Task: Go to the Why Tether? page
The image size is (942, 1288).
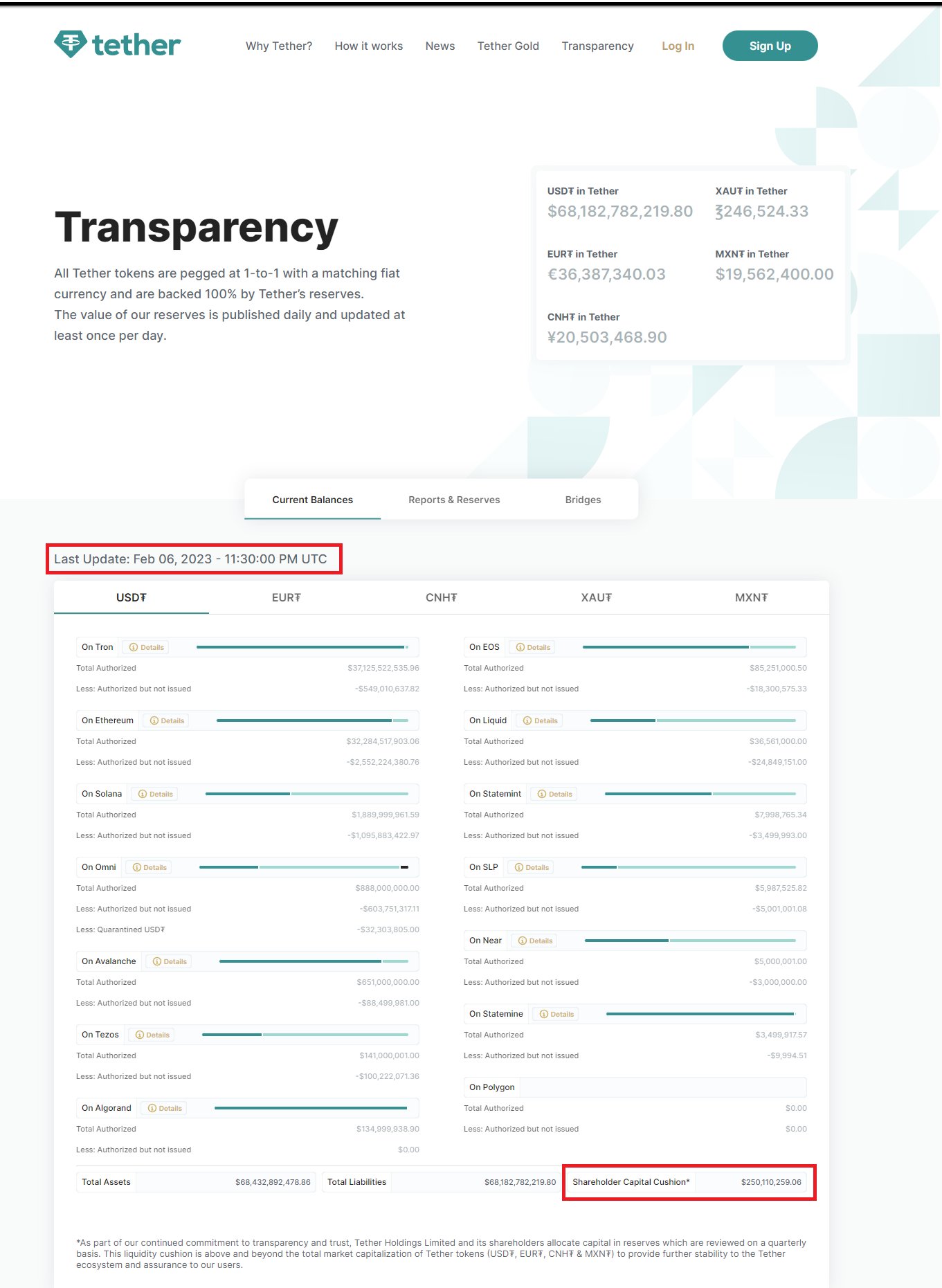Action: 278,46
